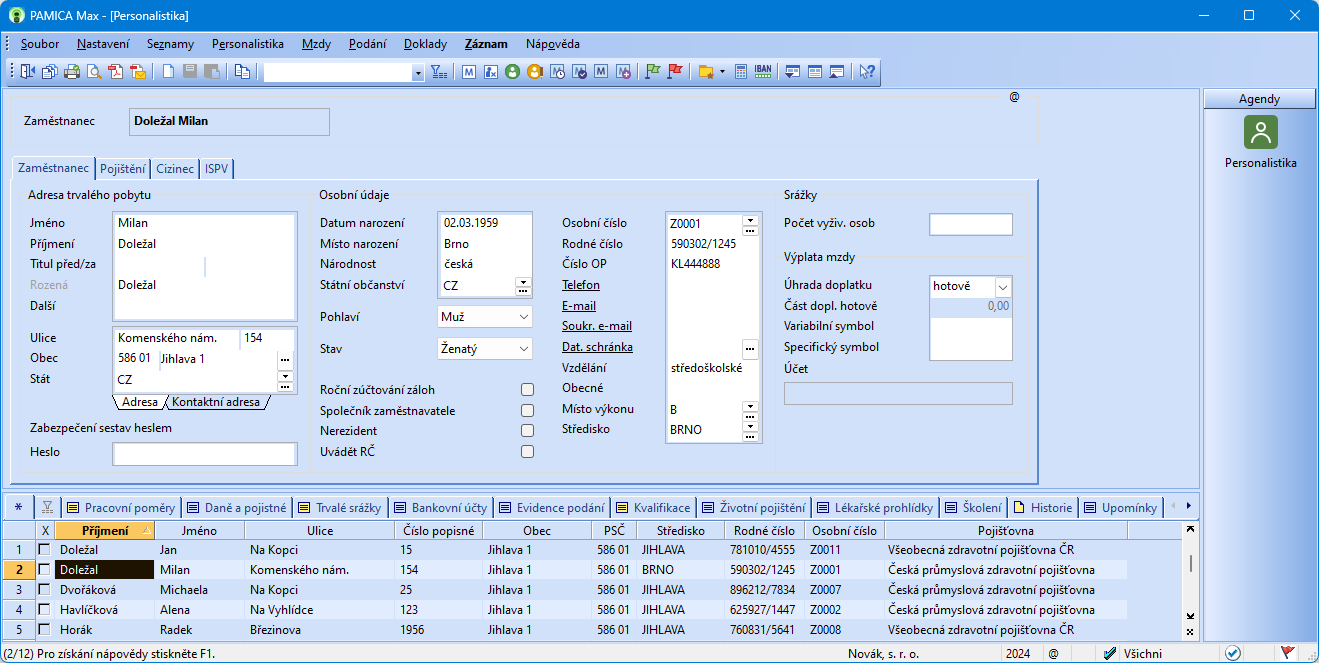1319x663 pixels.
Task: Enable the Roční zúčtování záloh checkbox
Action: tap(527, 390)
